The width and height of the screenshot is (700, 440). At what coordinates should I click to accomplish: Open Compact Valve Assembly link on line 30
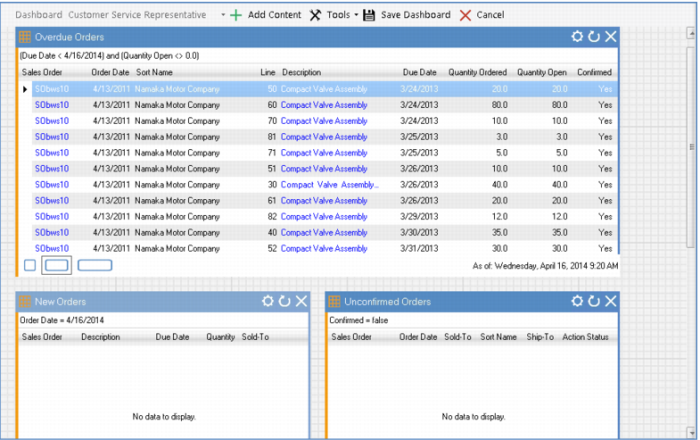pos(329,185)
